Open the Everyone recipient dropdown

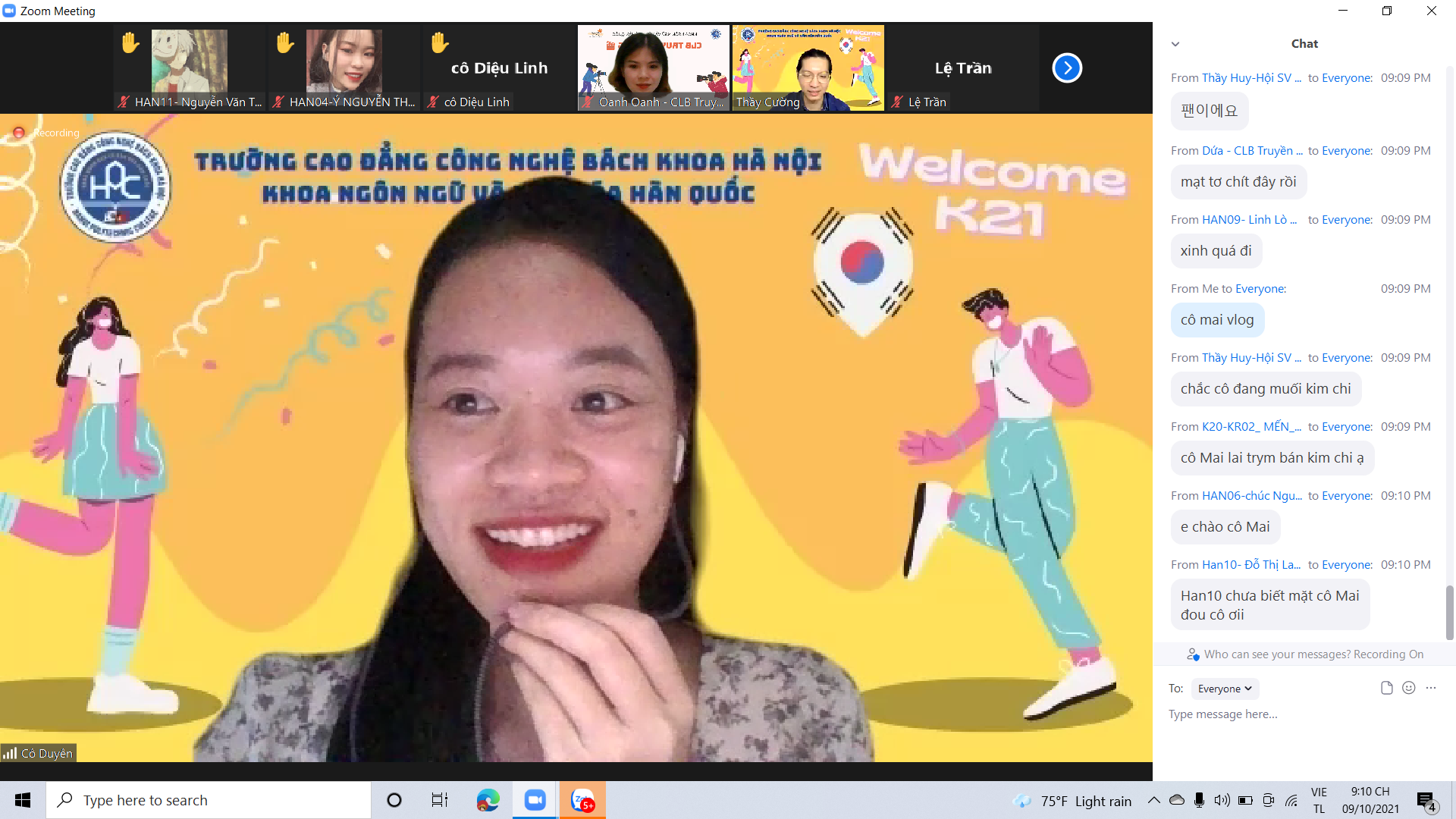click(1225, 689)
